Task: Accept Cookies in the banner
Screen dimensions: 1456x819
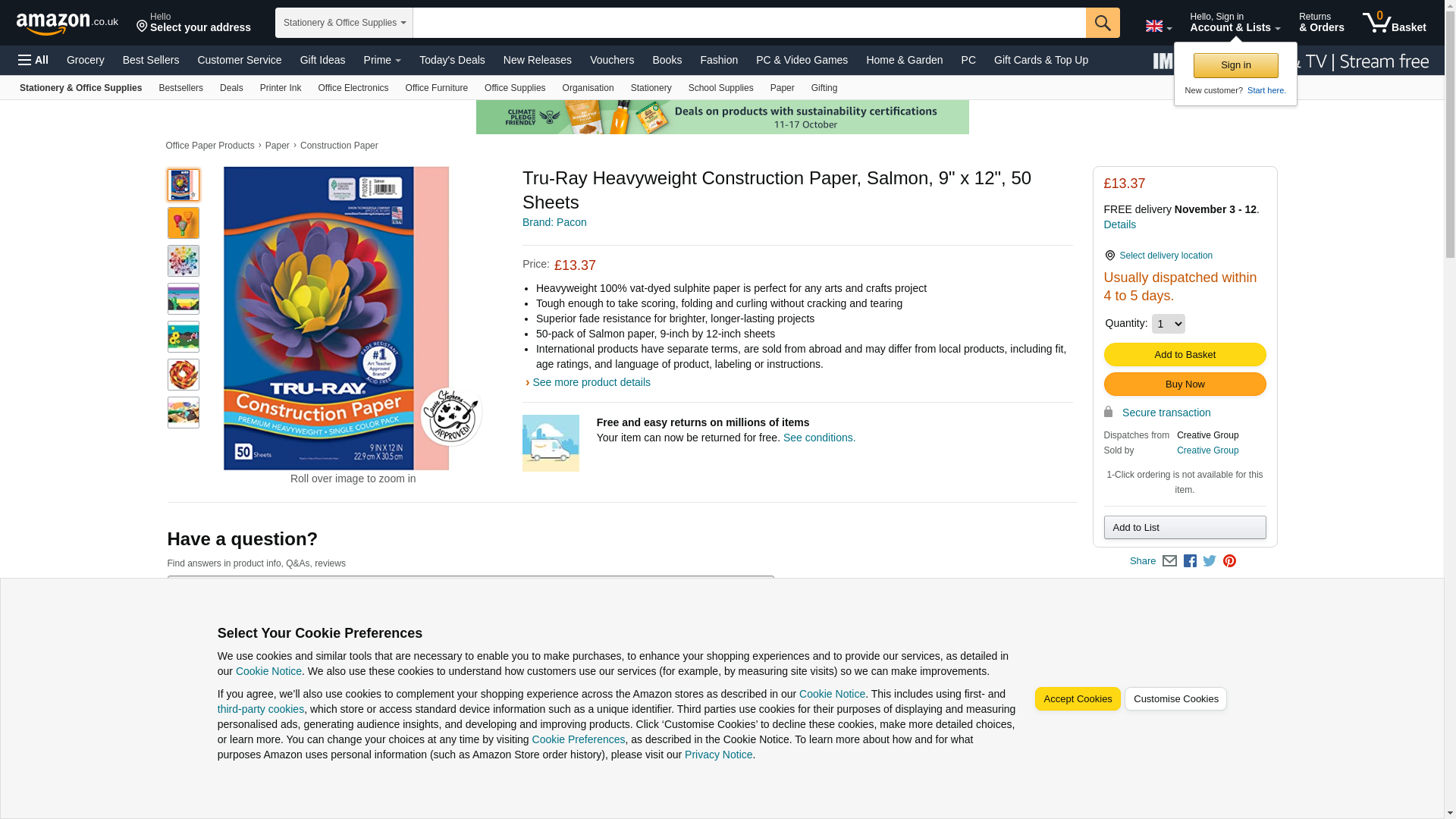Action: tap(1078, 699)
